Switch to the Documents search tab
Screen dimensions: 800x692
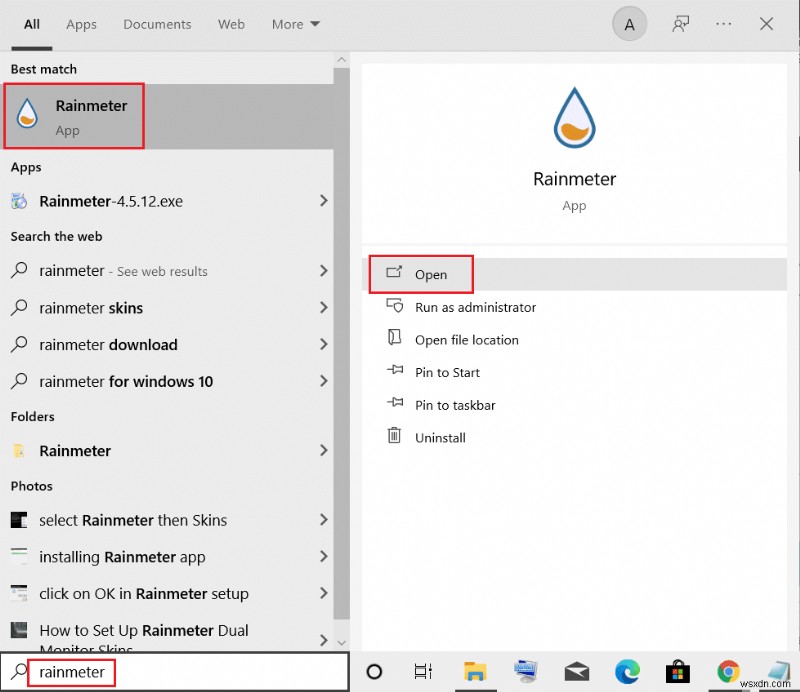[157, 24]
